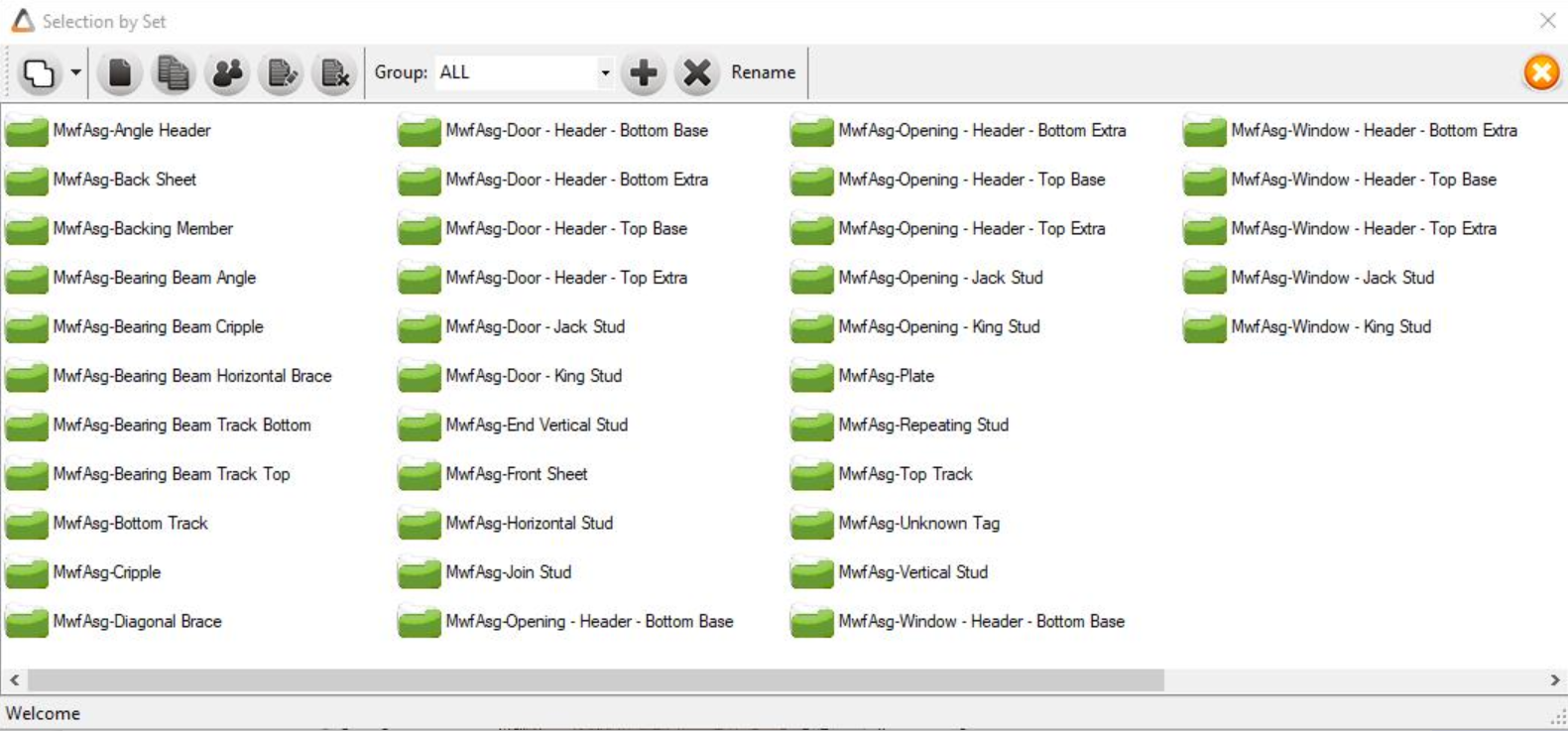Select MwfAsg-Bearing Beam Track Bottom set
Image resolution: width=1568 pixels, height=731 pixels.
coord(182,425)
